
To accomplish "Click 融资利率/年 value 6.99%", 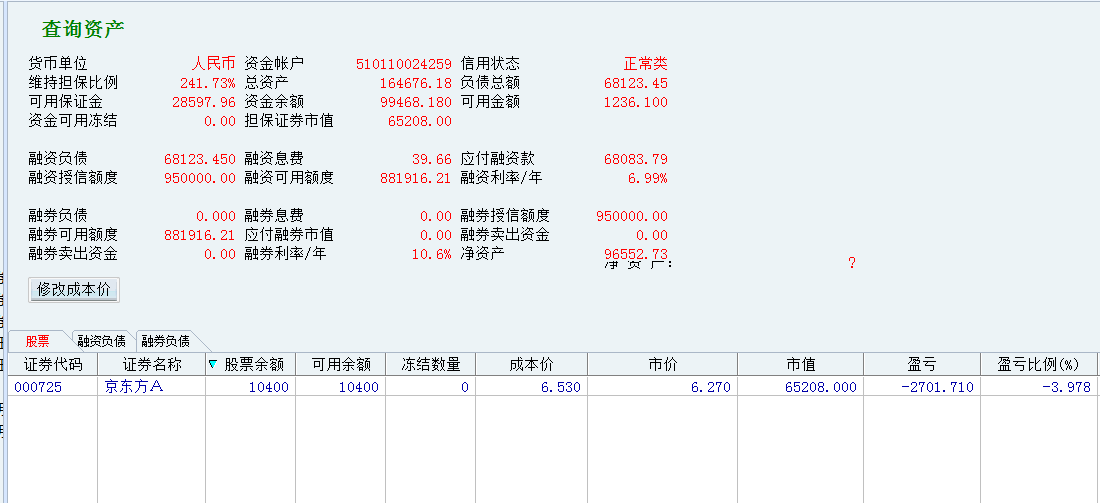I will pyautogui.click(x=648, y=178).
